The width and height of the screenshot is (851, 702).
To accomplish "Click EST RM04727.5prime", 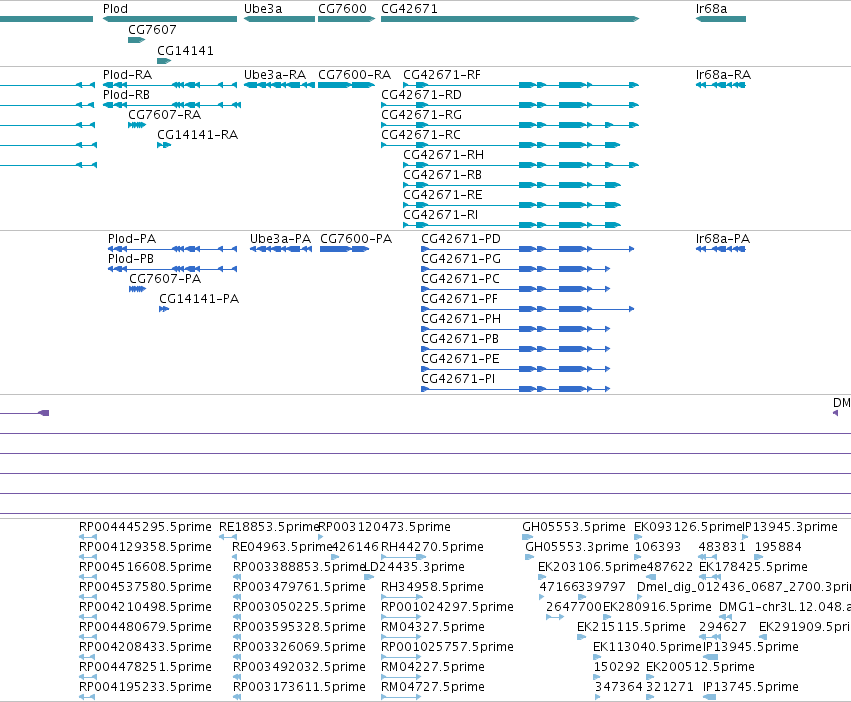I will coord(433,686).
